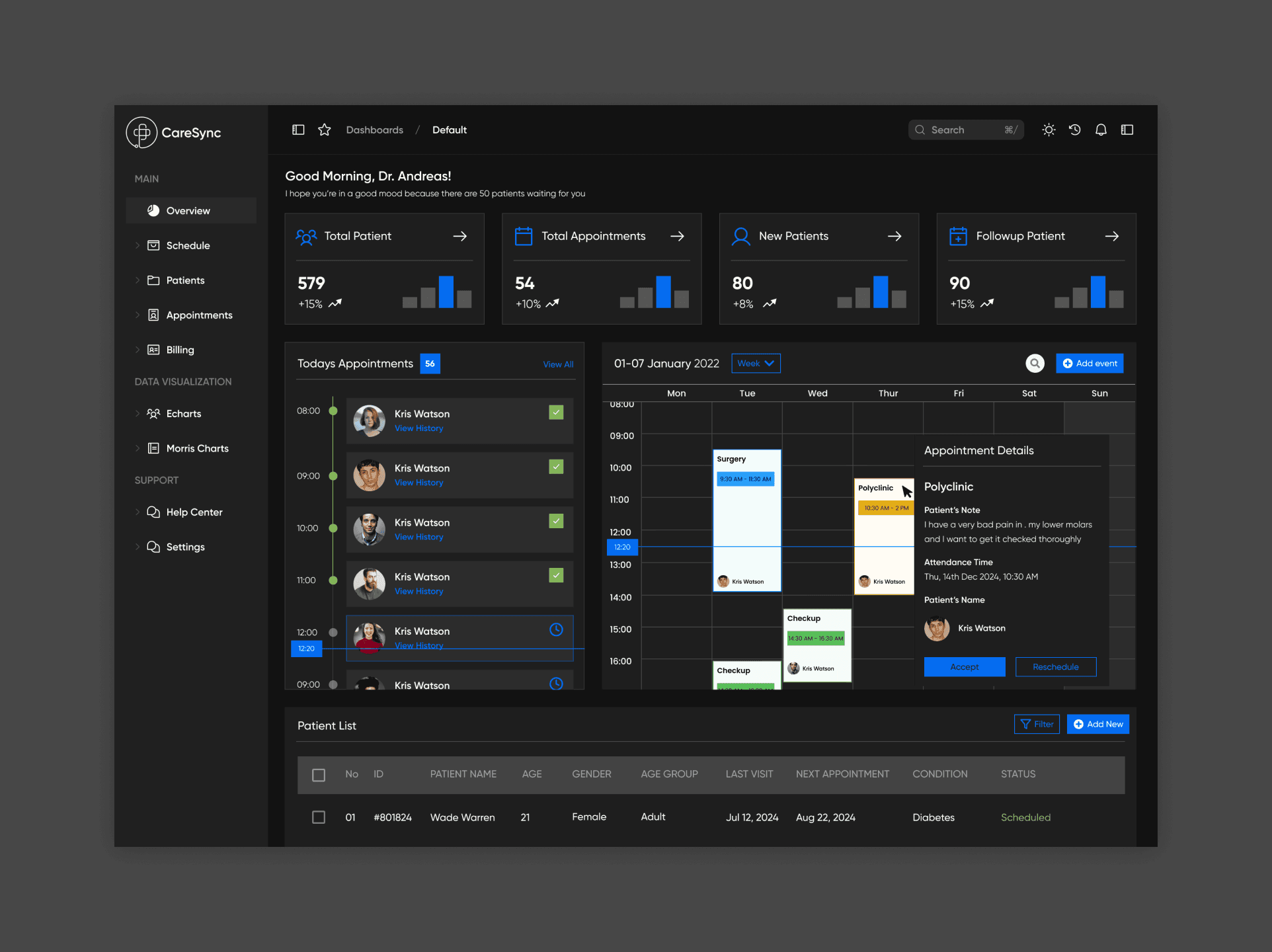Viewport: 1272px width, 952px height.
Task: Select Overview in the sidebar
Action: click(x=188, y=210)
